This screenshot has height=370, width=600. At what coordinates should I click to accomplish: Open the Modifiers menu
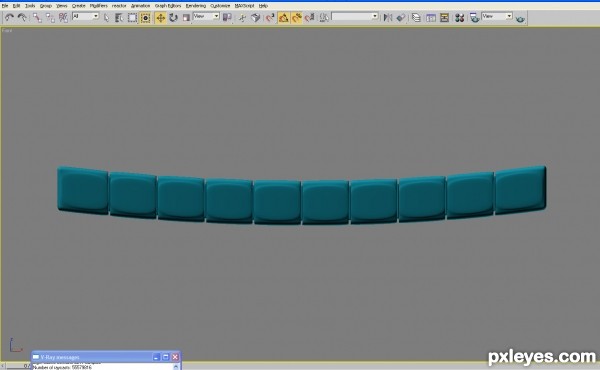pos(99,6)
